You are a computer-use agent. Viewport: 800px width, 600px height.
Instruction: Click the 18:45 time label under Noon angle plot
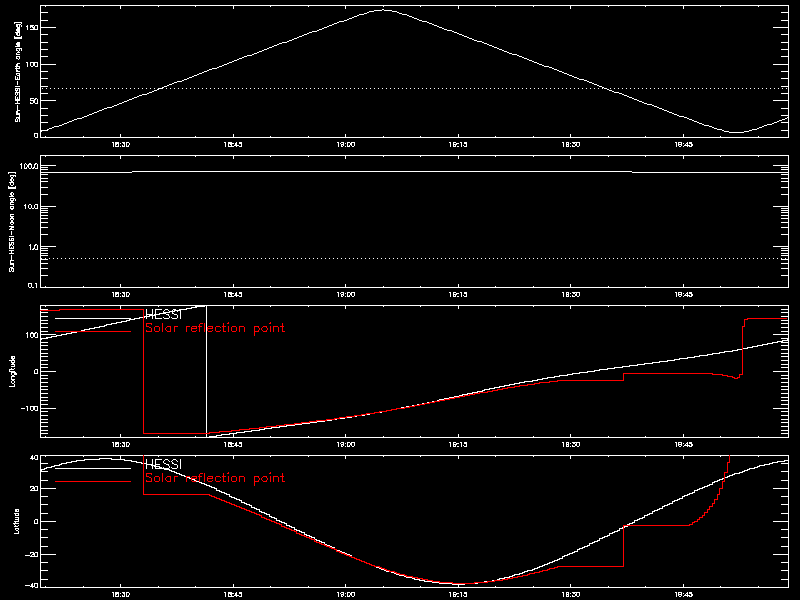(233, 294)
